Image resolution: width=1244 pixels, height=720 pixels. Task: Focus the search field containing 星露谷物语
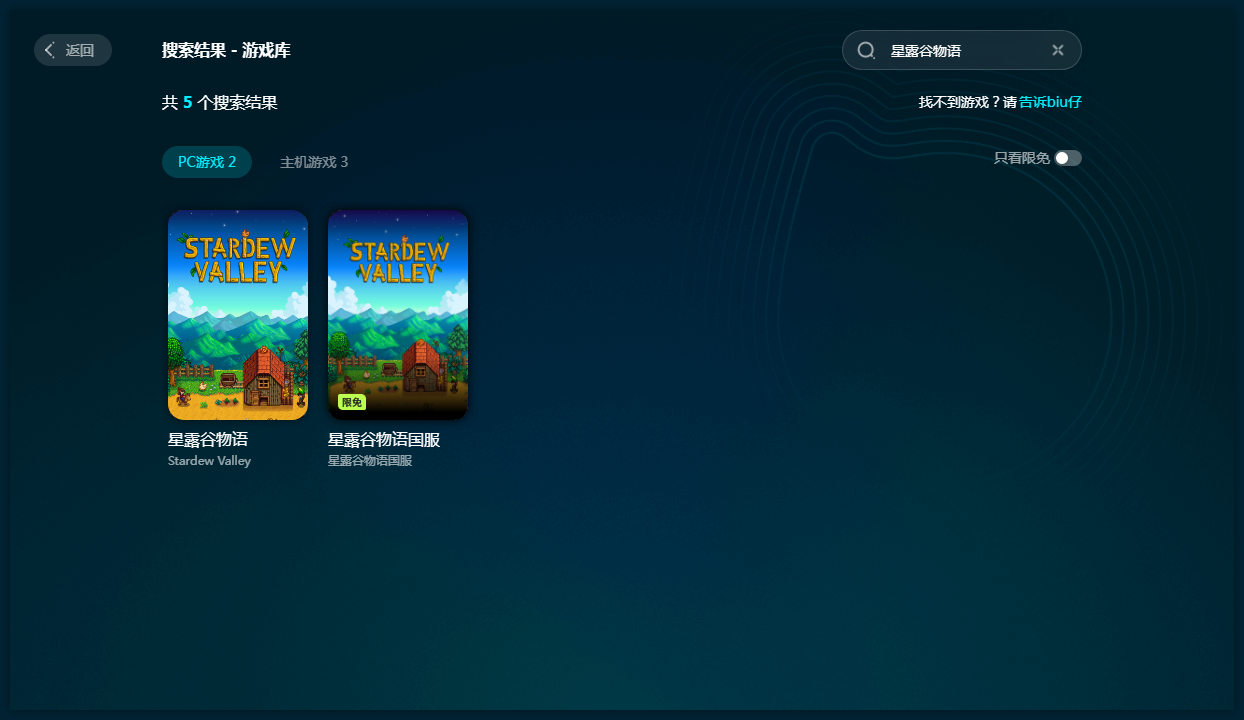[x=962, y=50]
